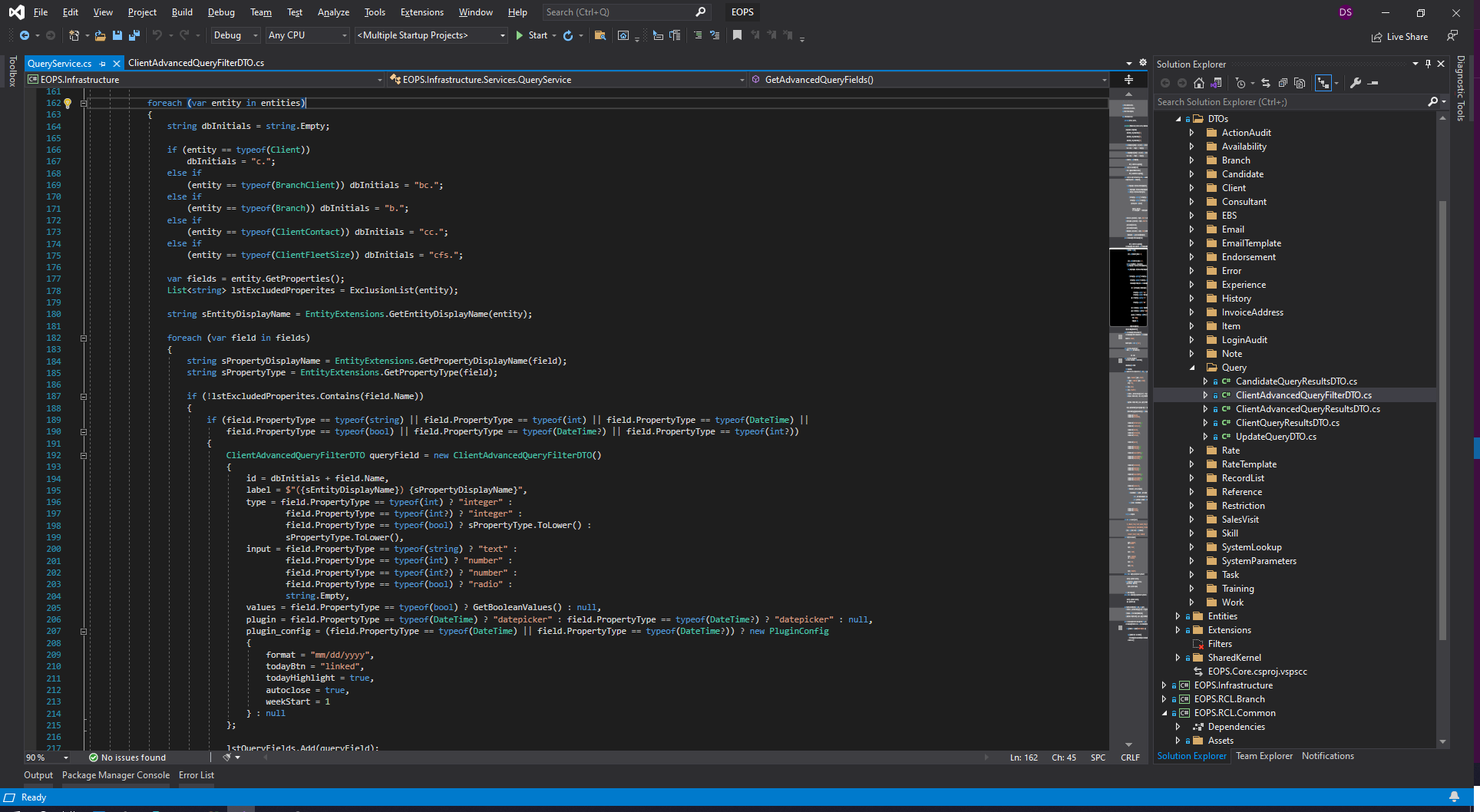Click the Live Share button
Viewport: 1480px width, 812px height.
coord(1399,37)
